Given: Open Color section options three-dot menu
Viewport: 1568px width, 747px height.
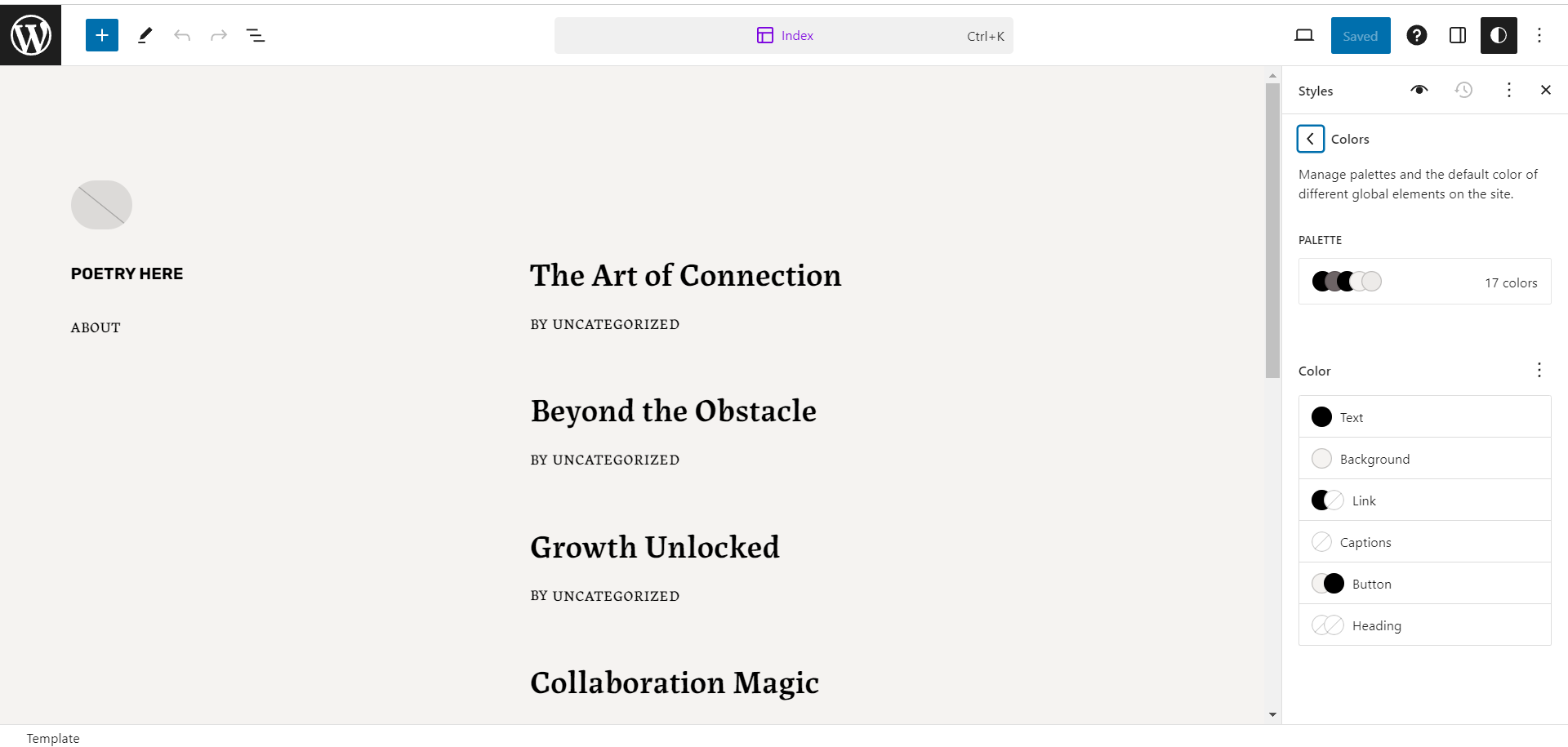Looking at the screenshot, I should tap(1539, 370).
